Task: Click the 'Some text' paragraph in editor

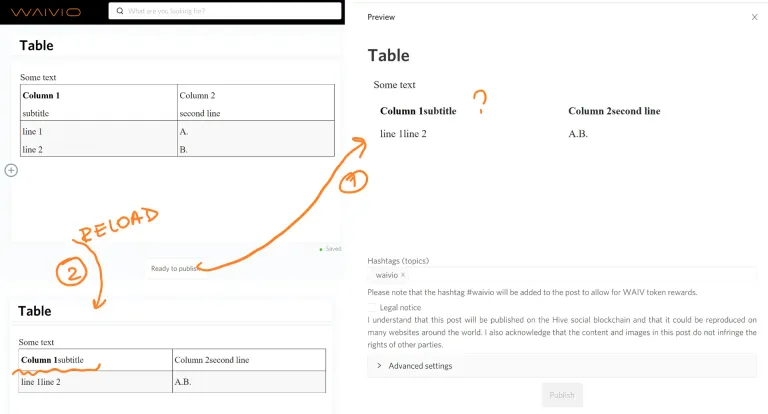Action: pyautogui.click(x=38, y=77)
